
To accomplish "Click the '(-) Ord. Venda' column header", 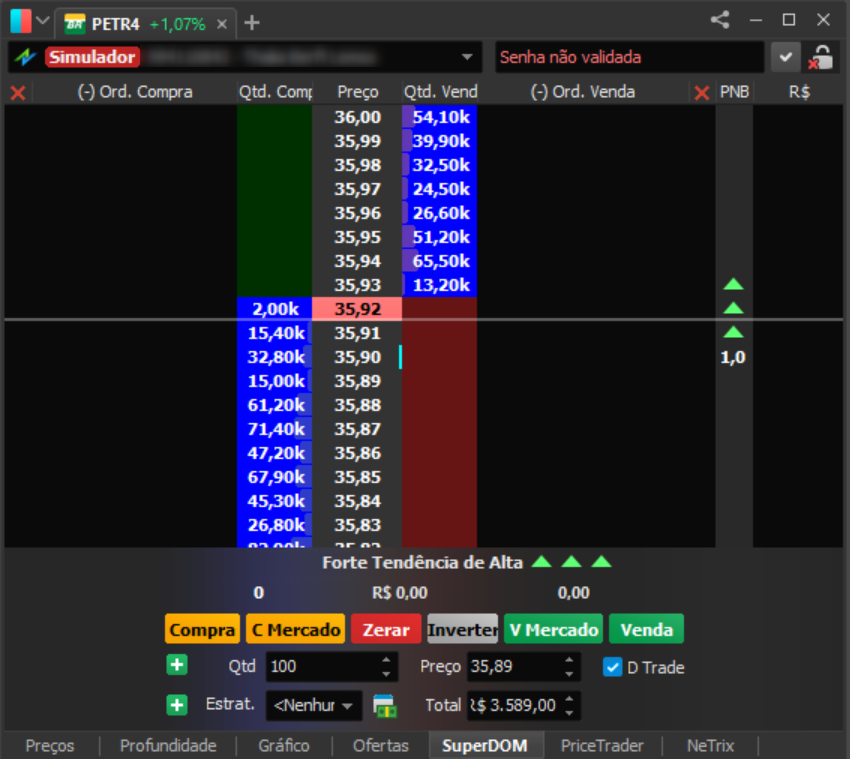I will click(583, 92).
